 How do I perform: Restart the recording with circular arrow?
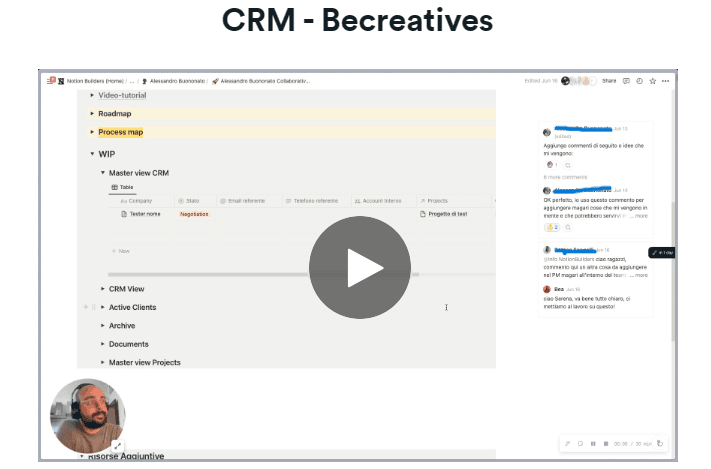click(660, 444)
